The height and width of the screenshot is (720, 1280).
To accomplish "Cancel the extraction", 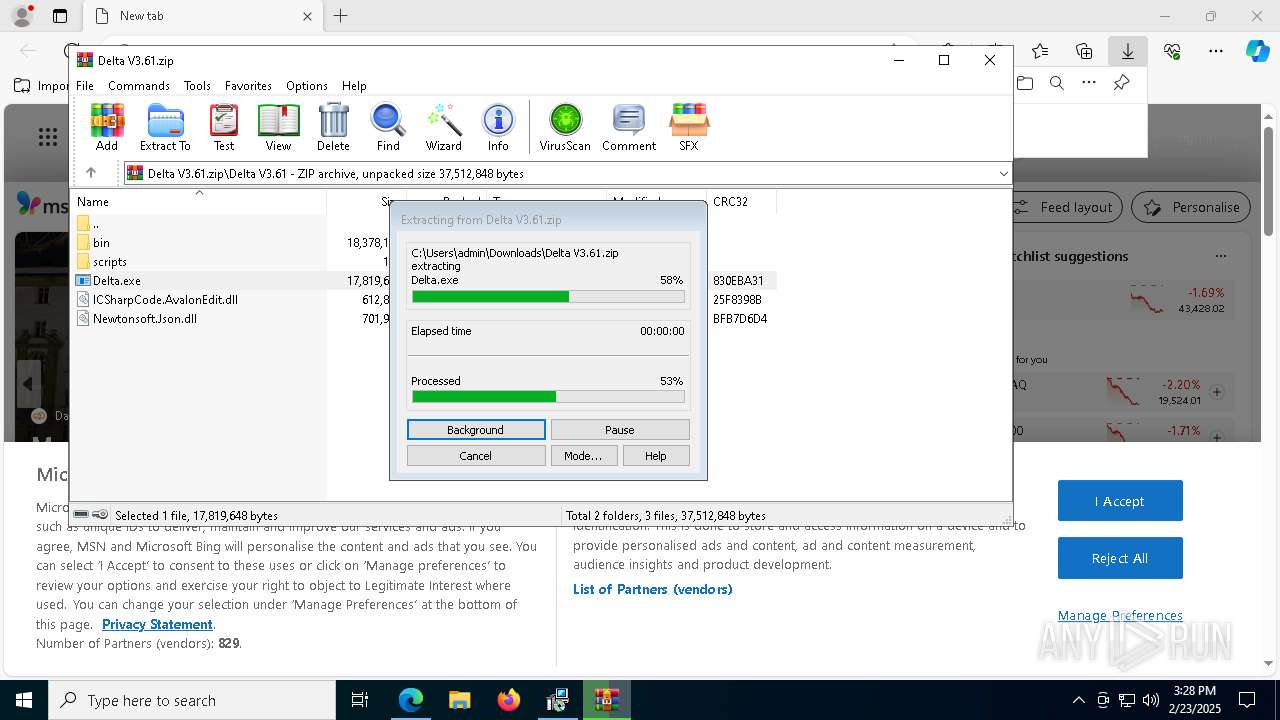I will 476,456.
